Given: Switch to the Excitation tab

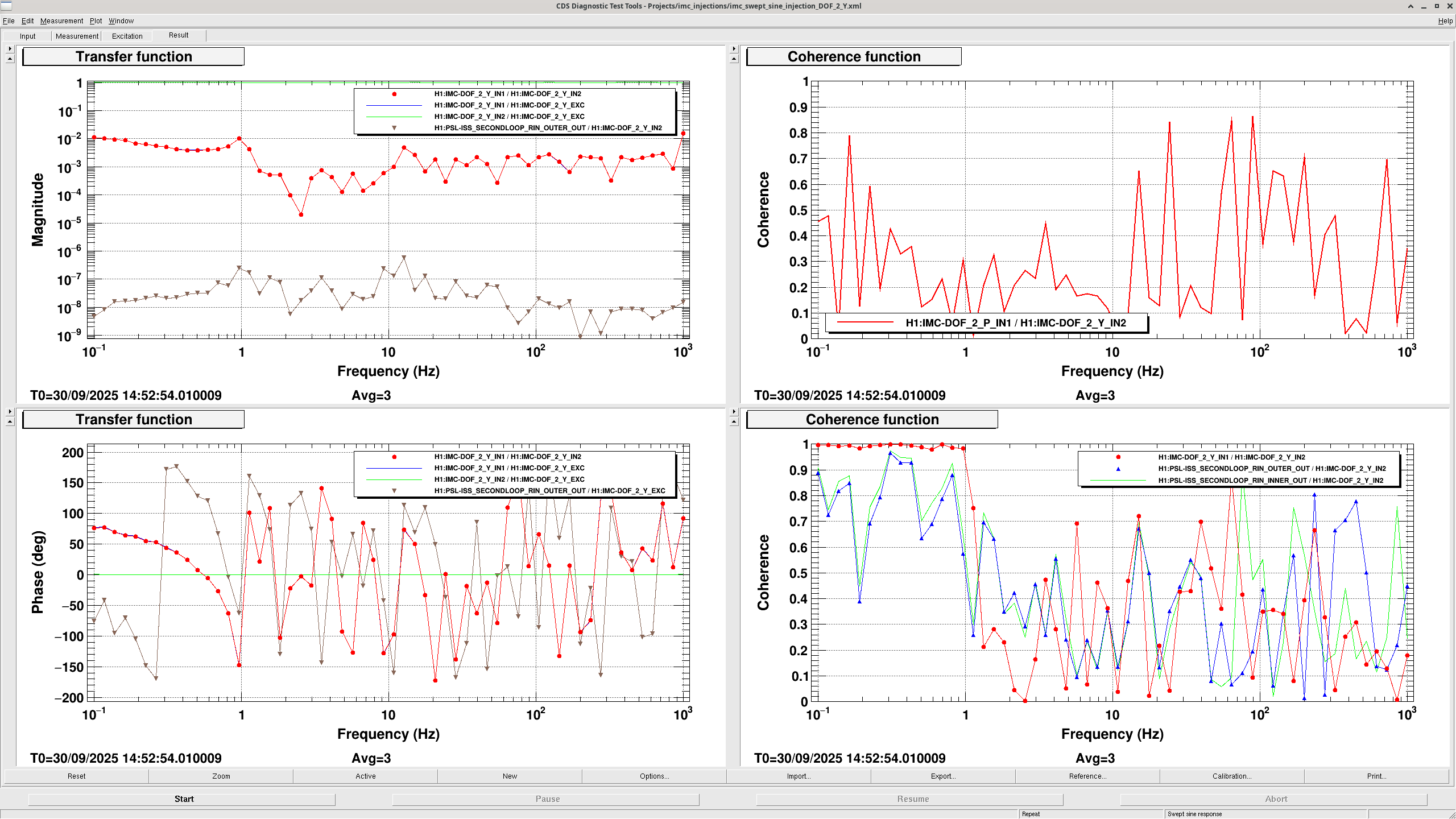Looking at the screenshot, I should (x=127, y=36).
